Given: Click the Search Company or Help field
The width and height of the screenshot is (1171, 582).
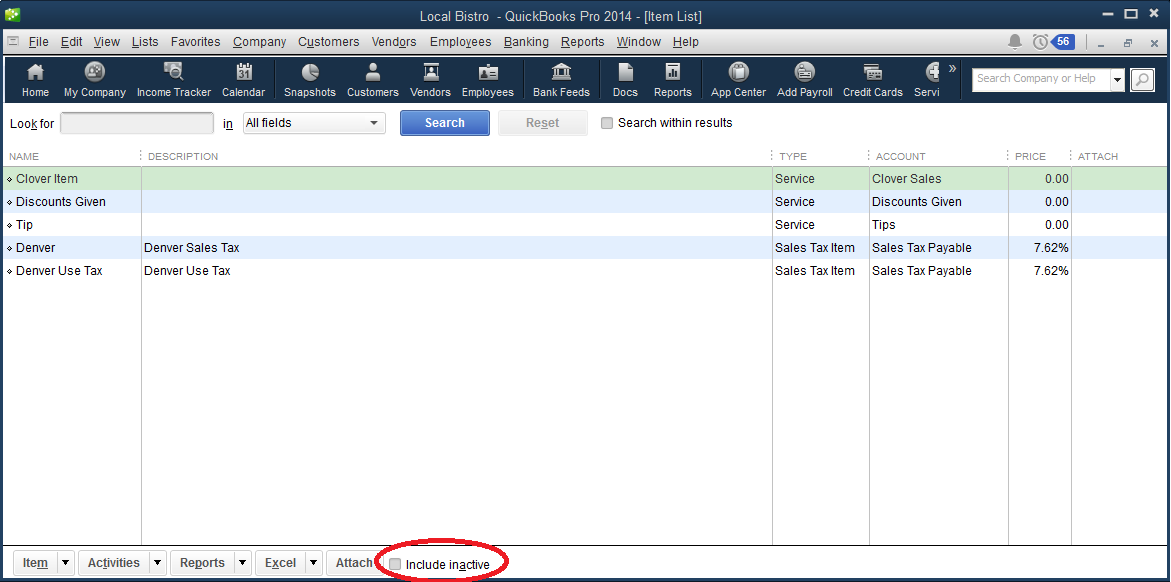Looking at the screenshot, I should pos(1041,79).
